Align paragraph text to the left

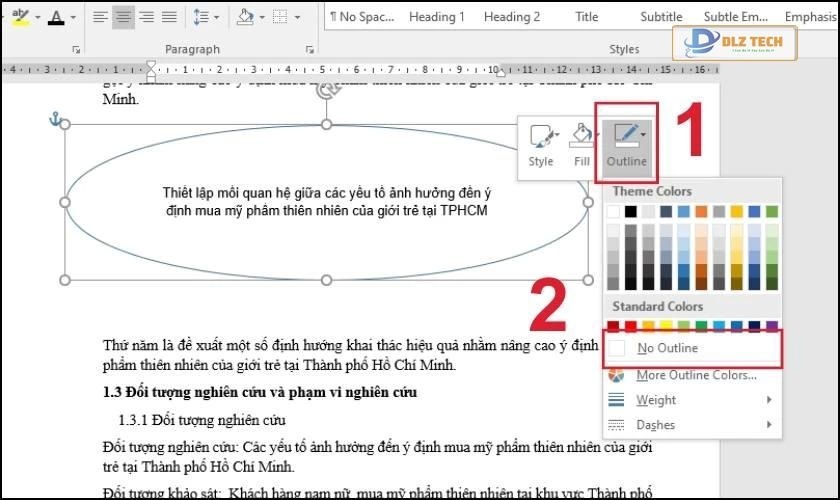(101, 17)
